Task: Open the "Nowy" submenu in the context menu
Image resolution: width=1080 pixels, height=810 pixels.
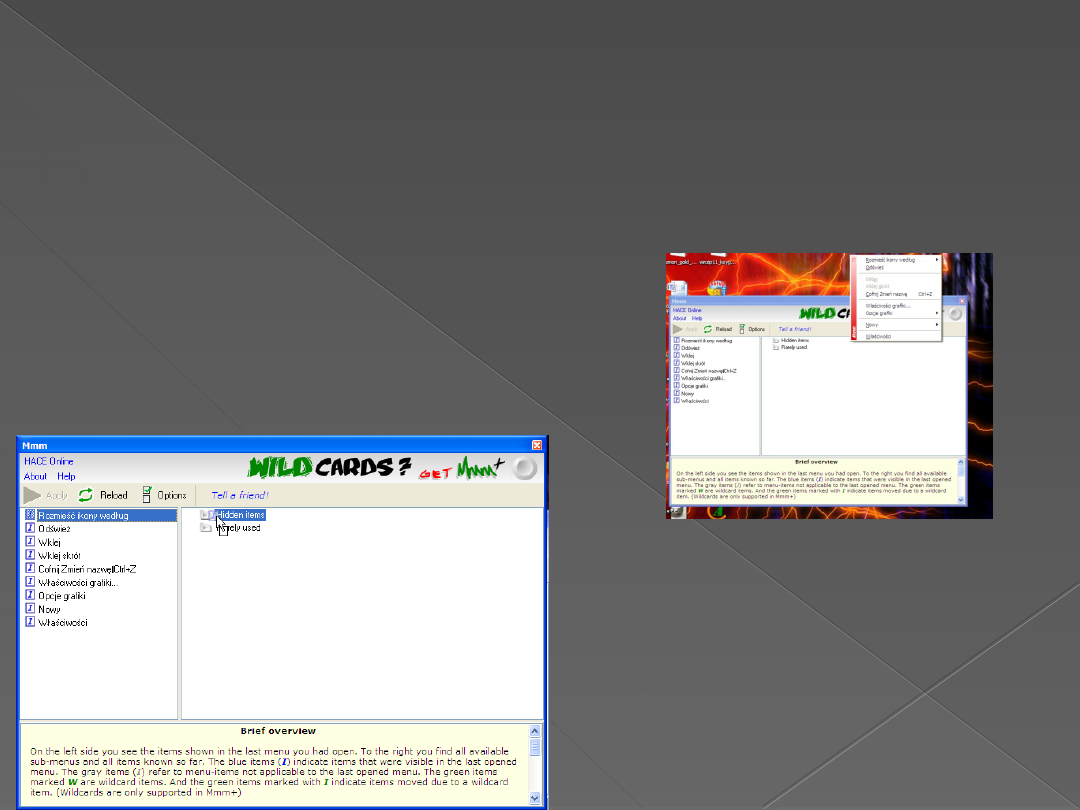Action: [871, 325]
